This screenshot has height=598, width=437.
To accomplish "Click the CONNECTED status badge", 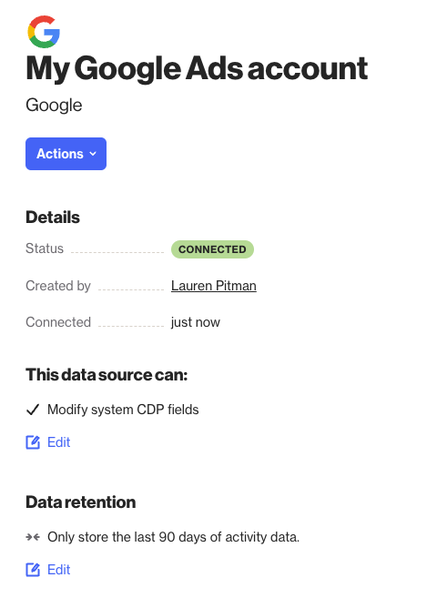I will [x=212, y=249].
